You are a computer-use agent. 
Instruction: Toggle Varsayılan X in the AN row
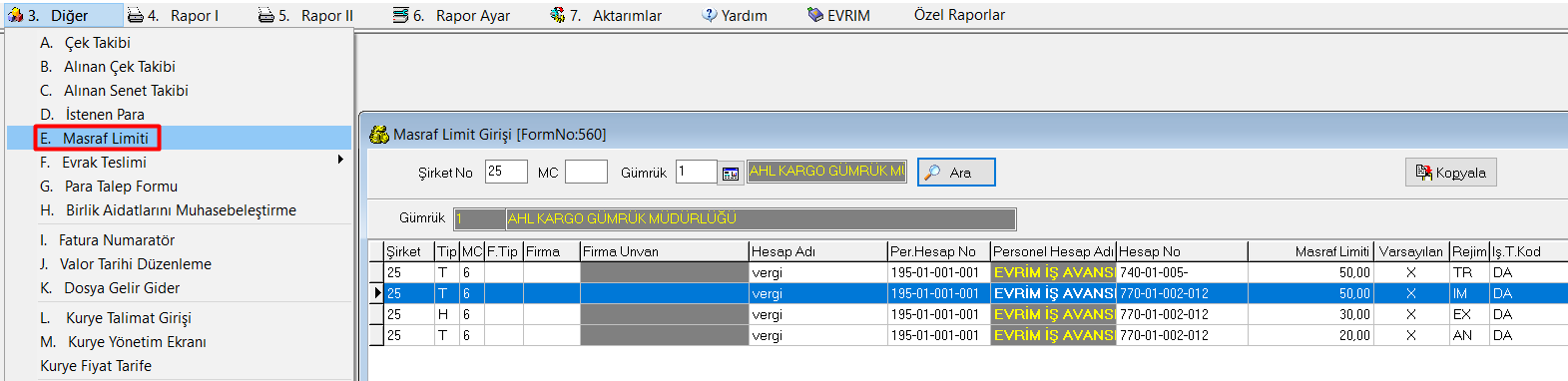point(1411,335)
